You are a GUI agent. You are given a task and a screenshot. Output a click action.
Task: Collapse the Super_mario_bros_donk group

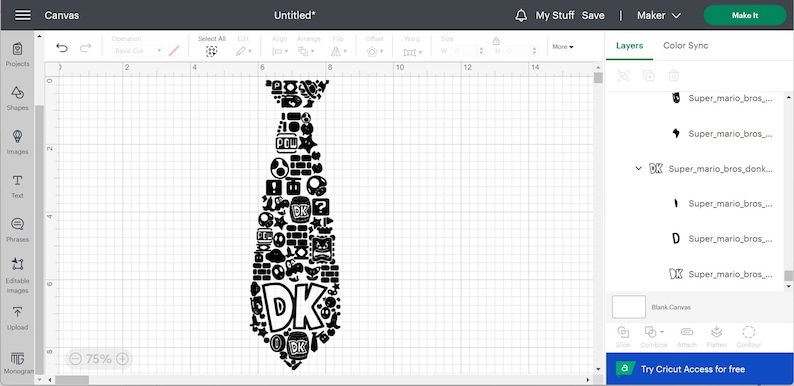639,168
